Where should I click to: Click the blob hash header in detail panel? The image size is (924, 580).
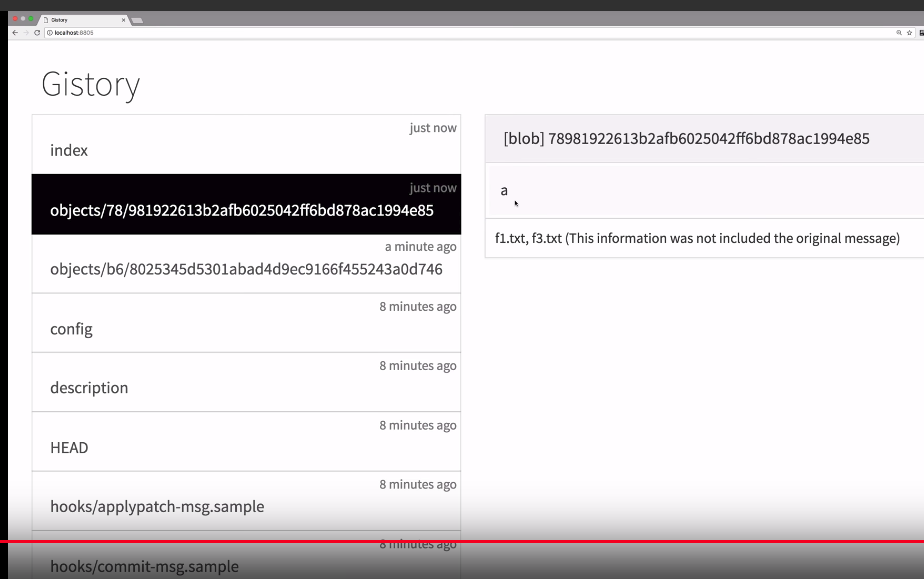704,139
